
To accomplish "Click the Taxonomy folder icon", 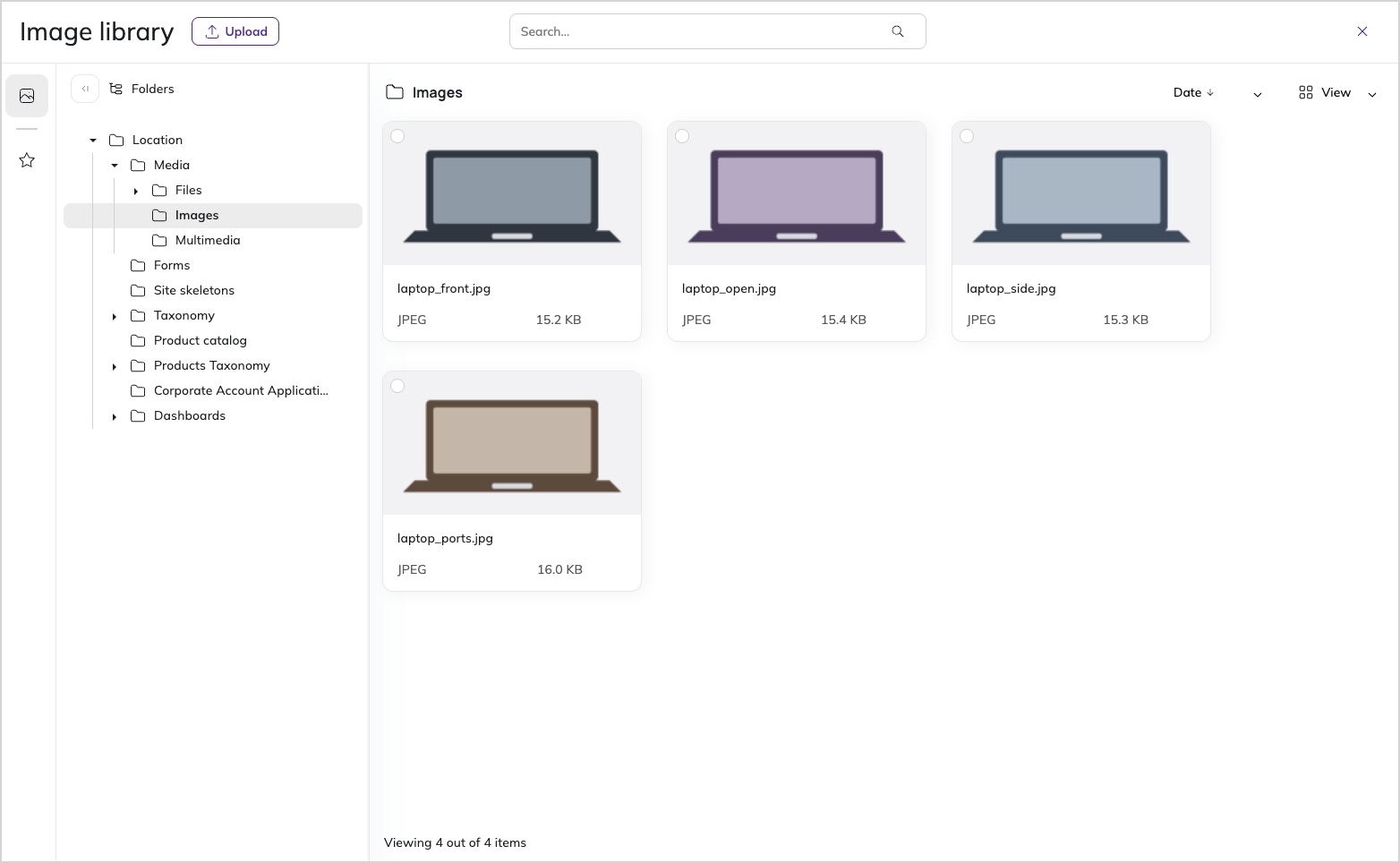I will (x=138, y=315).
